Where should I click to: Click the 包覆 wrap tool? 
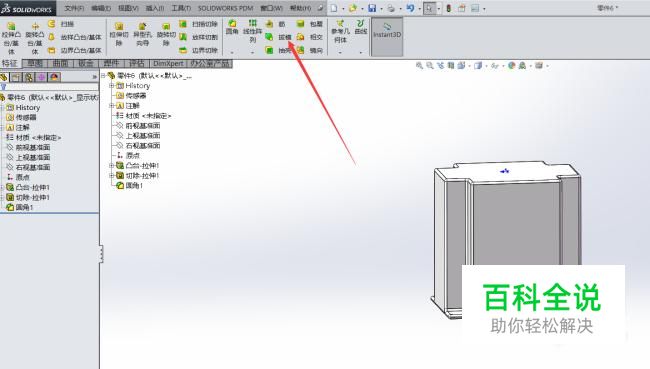point(310,24)
